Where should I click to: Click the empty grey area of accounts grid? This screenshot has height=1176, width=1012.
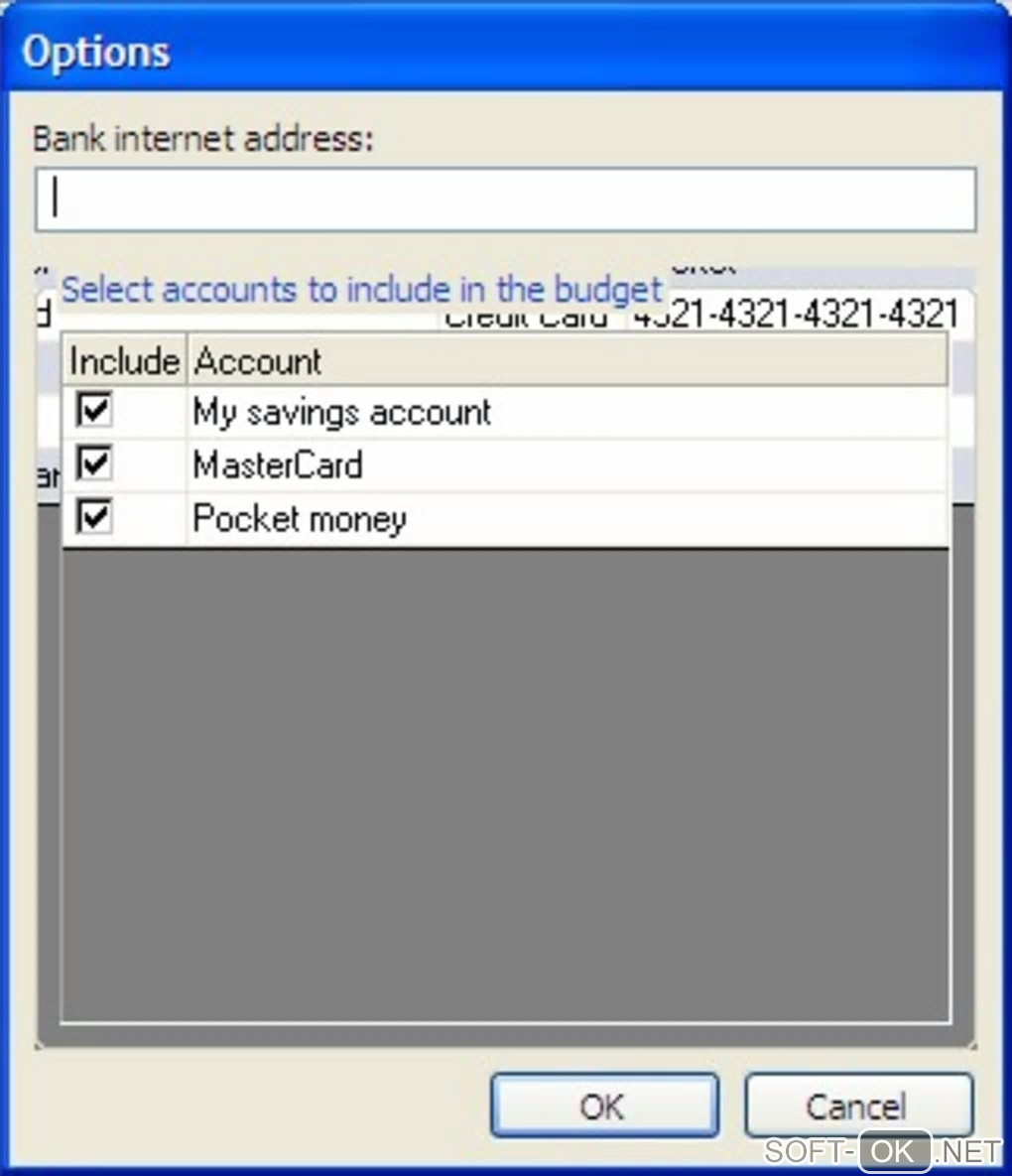[505, 785]
